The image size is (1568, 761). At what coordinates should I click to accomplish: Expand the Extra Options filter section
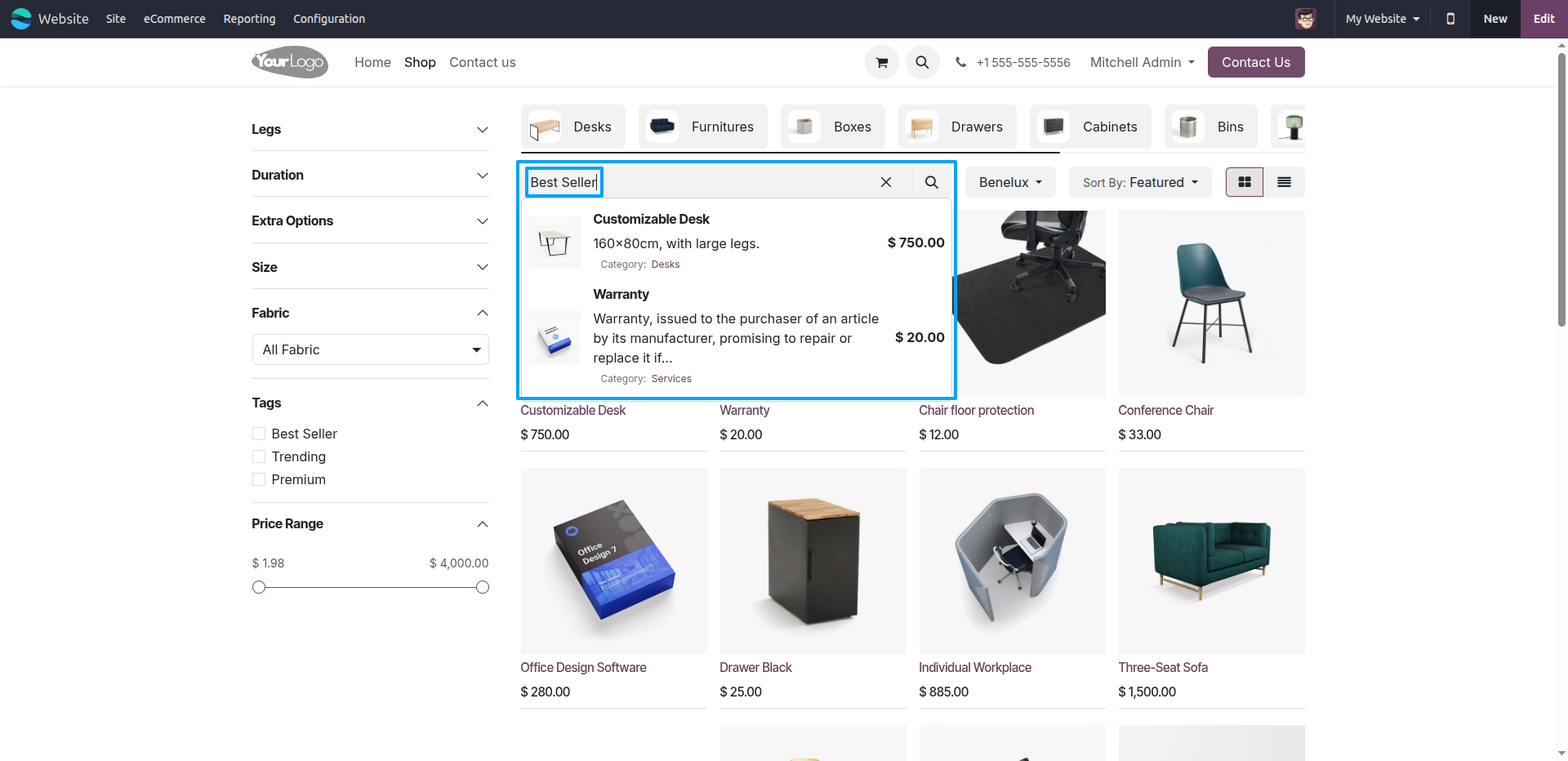(x=370, y=220)
